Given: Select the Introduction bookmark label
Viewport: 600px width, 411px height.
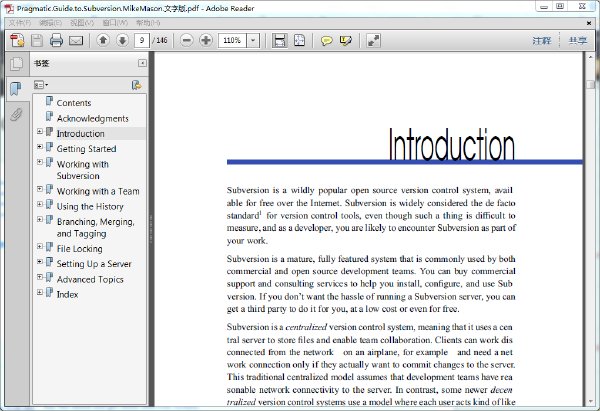Looking at the screenshot, I should (80, 134).
